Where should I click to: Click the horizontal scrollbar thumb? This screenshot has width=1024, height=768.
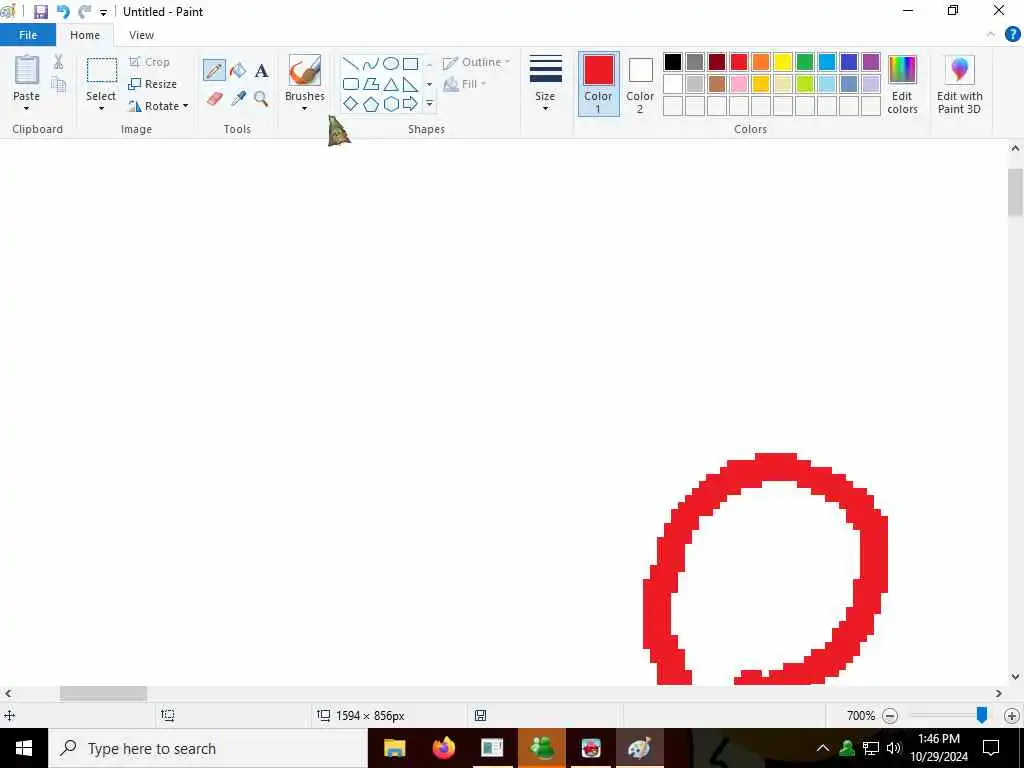[103, 694]
